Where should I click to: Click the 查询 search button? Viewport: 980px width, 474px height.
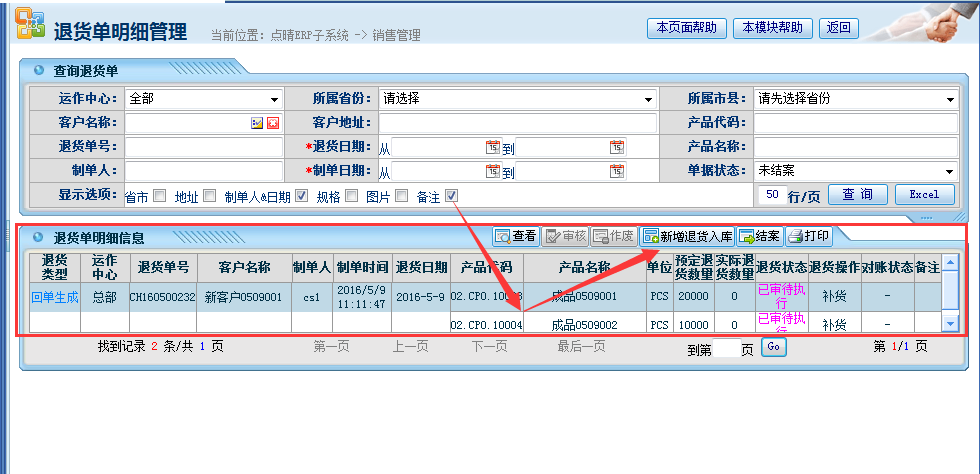pyautogui.click(x=857, y=194)
